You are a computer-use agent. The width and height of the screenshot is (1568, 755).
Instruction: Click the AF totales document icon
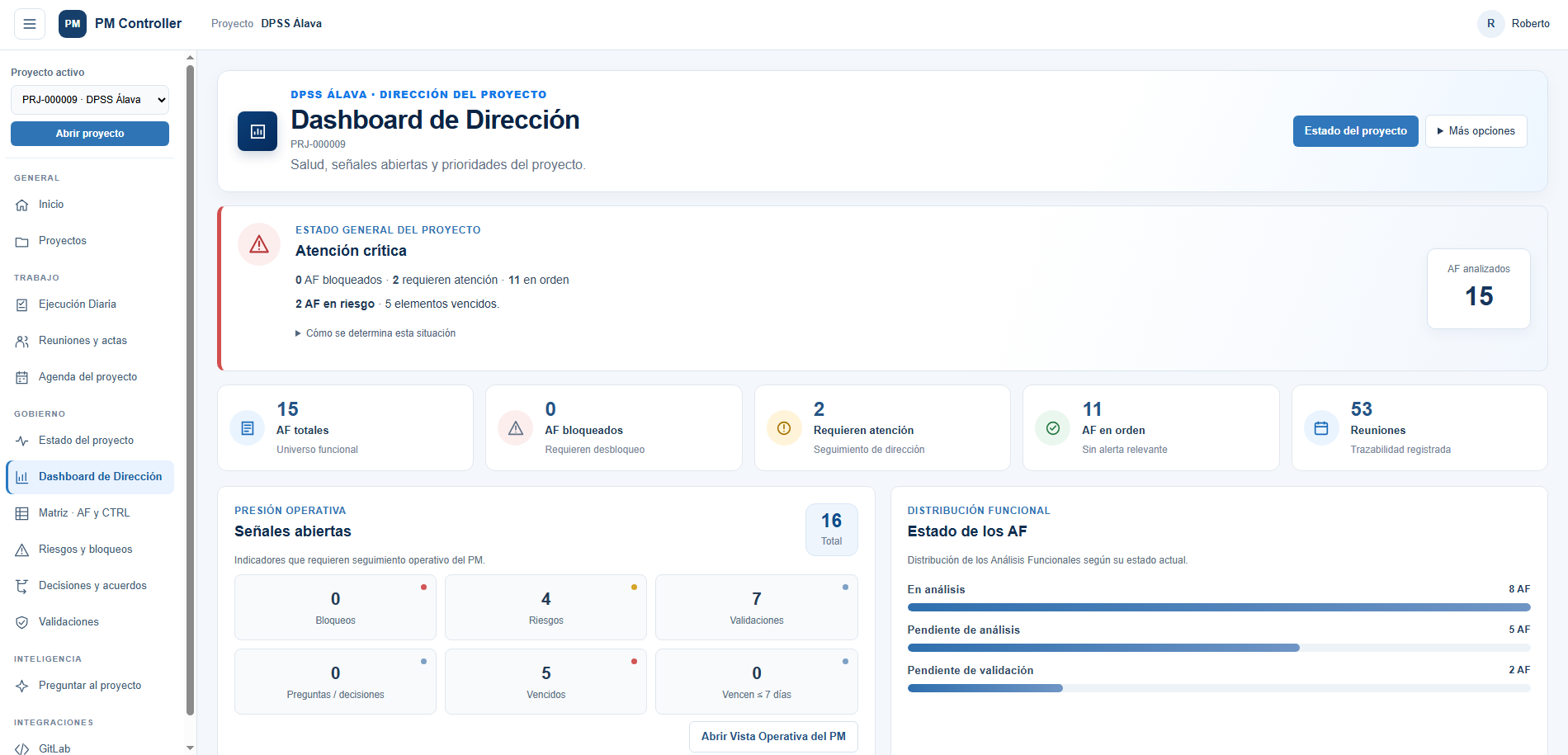(247, 428)
